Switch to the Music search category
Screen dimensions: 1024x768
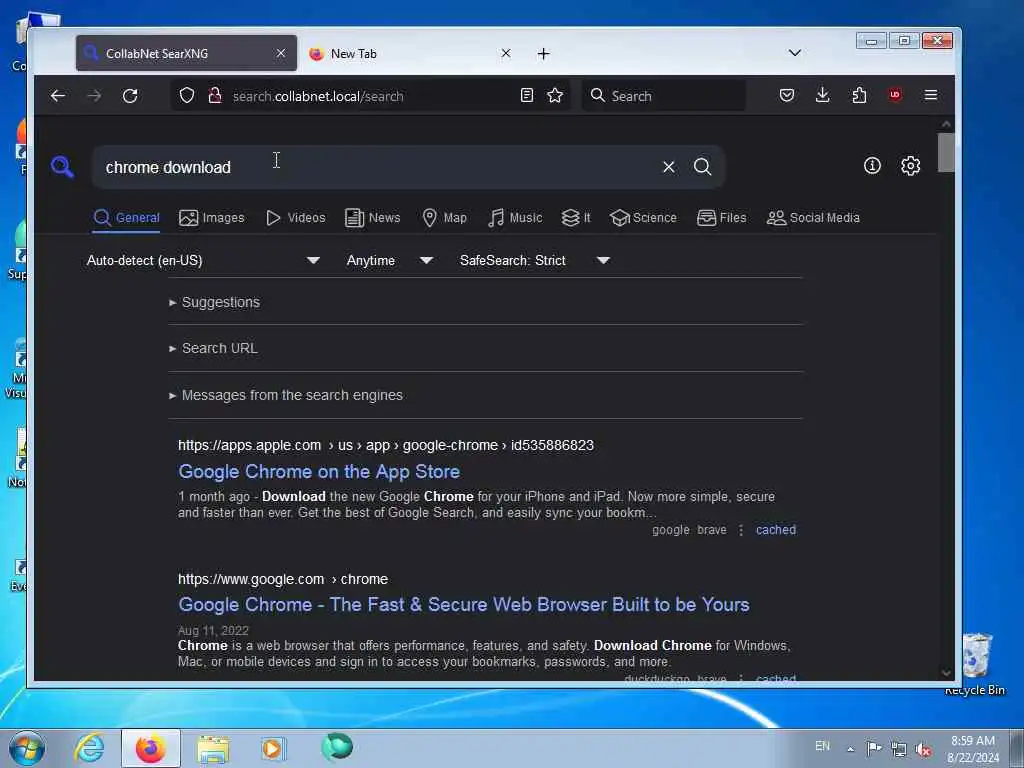point(515,217)
